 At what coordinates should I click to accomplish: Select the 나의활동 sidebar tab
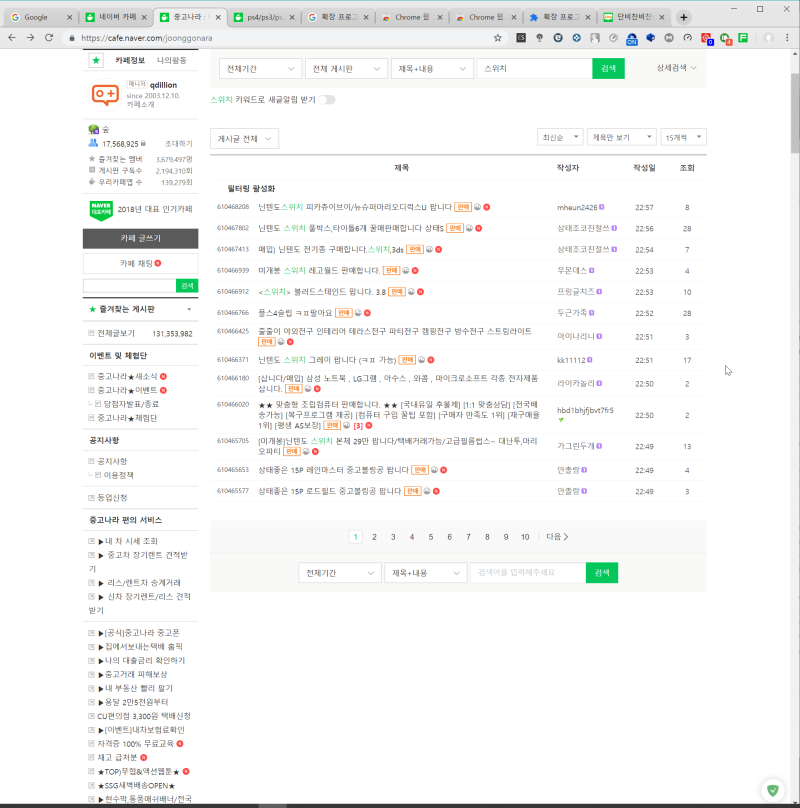coord(172,60)
